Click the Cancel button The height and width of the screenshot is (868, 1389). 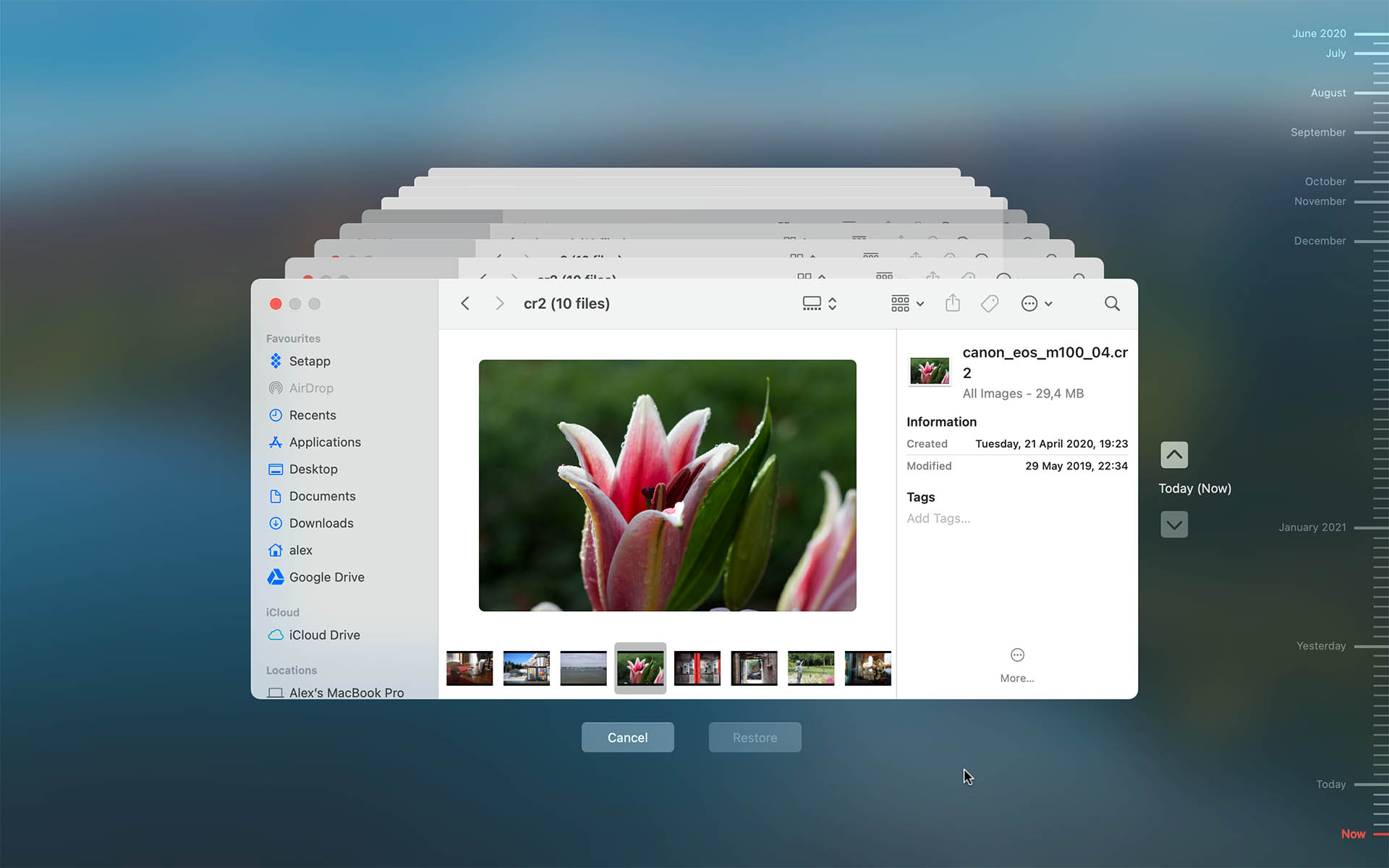[628, 737]
